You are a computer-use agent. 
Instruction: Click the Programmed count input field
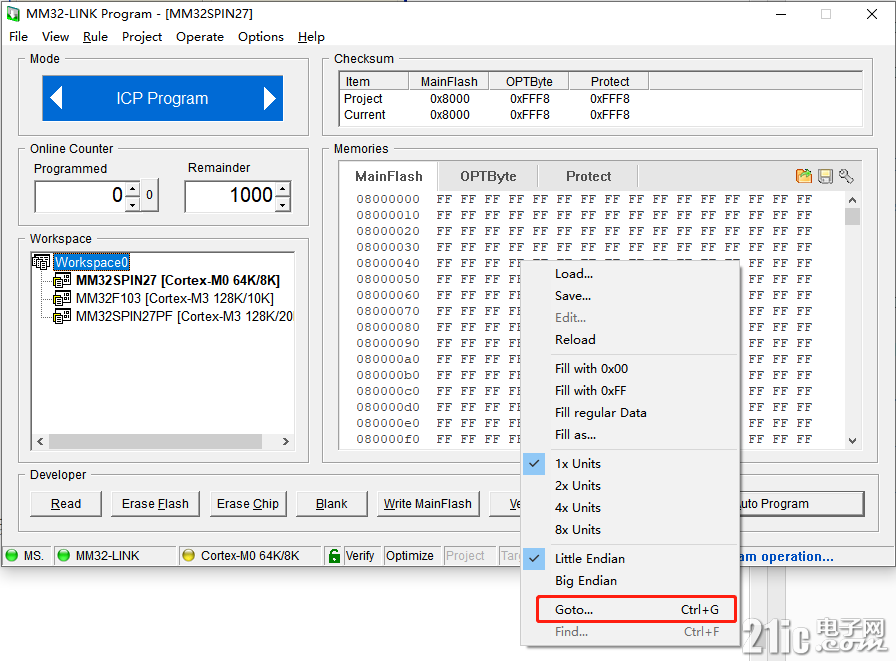coord(80,196)
